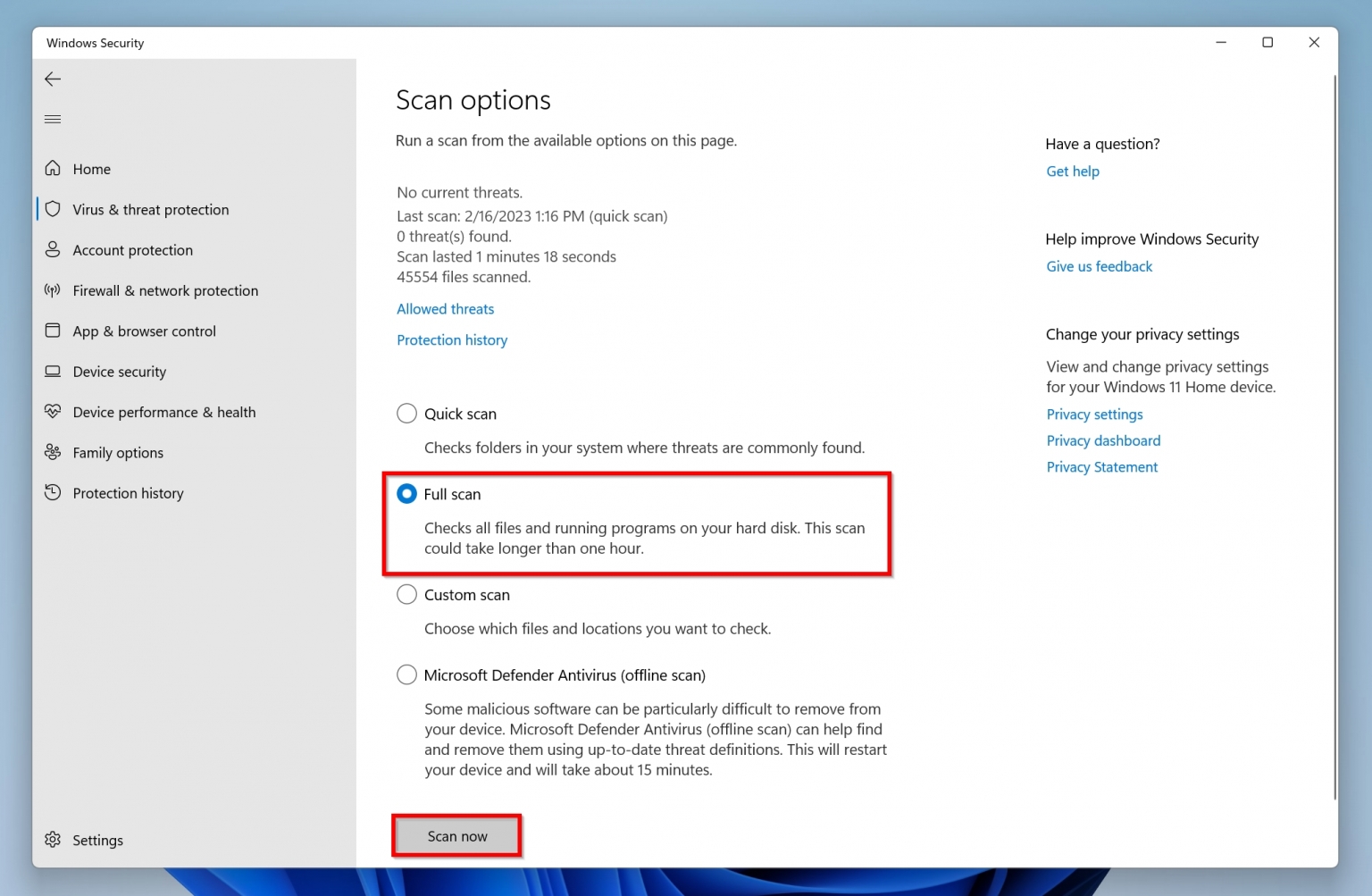Choose Microsoft Defender Antivirus offline scan
The height and width of the screenshot is (896, 1372).
click(x=406, y=674)
